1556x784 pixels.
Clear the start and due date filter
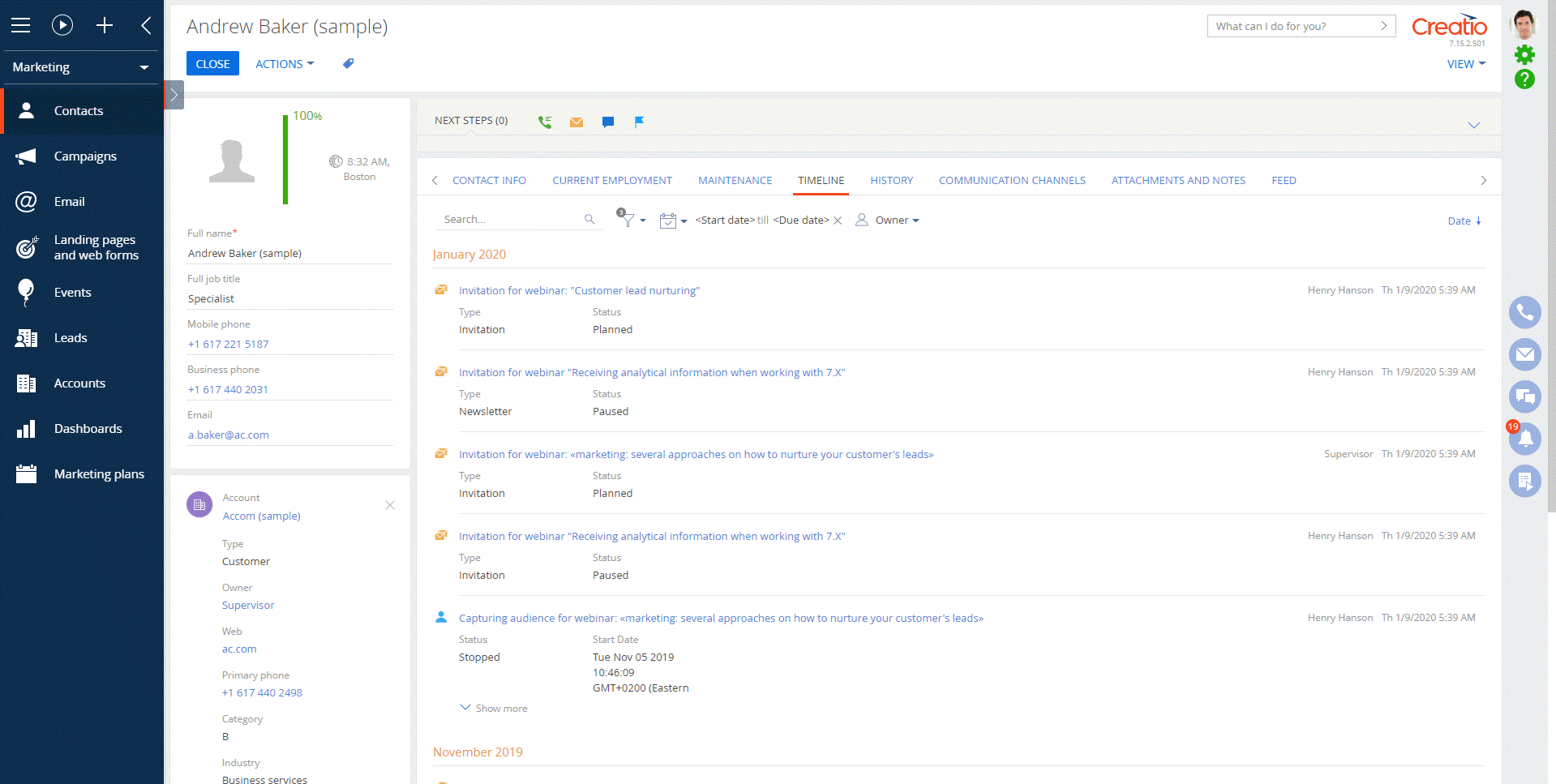pyautogui.click(x=838, y=221)
